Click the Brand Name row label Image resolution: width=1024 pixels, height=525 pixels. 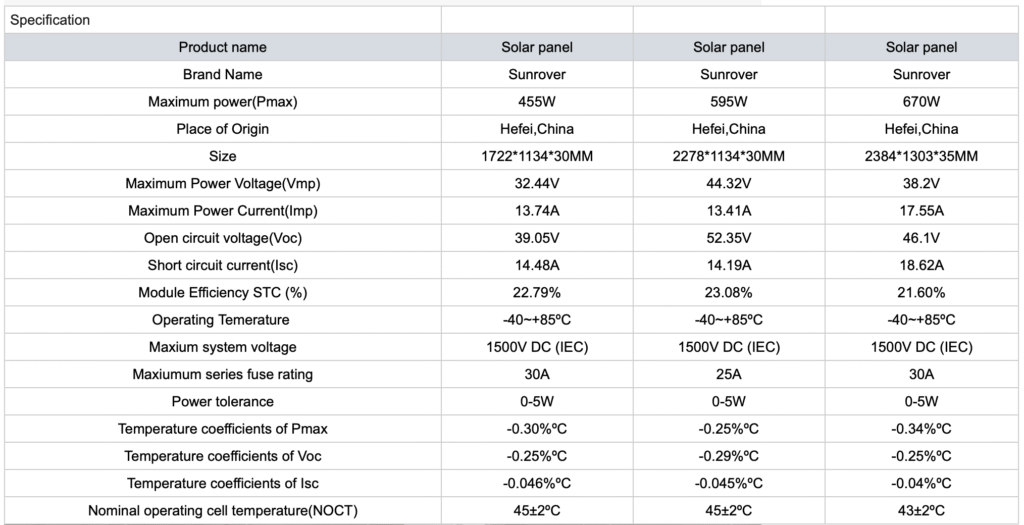pyautogui.click(x=223, y=74)
